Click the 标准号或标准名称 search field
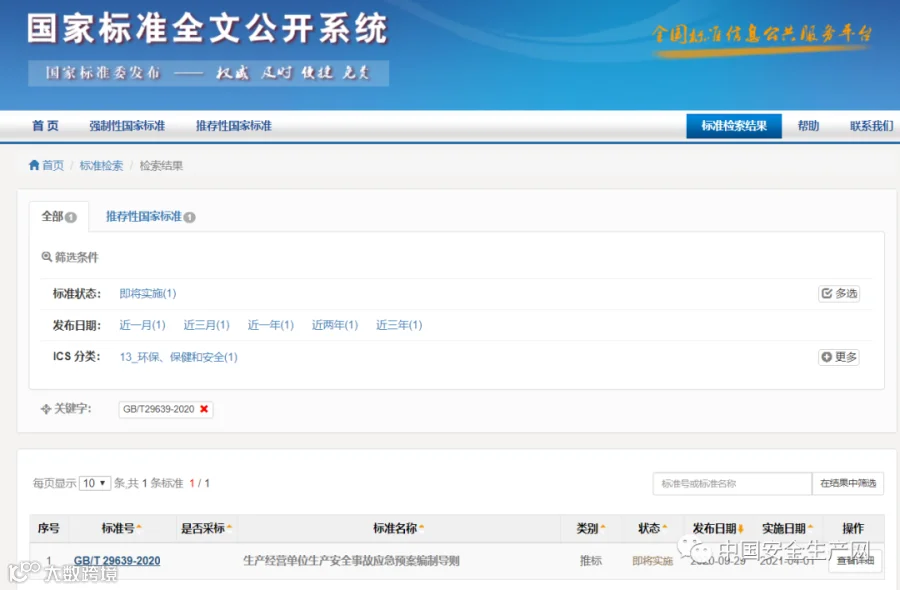Viewport: 900px width, 590px height. (x=732, y=483)
